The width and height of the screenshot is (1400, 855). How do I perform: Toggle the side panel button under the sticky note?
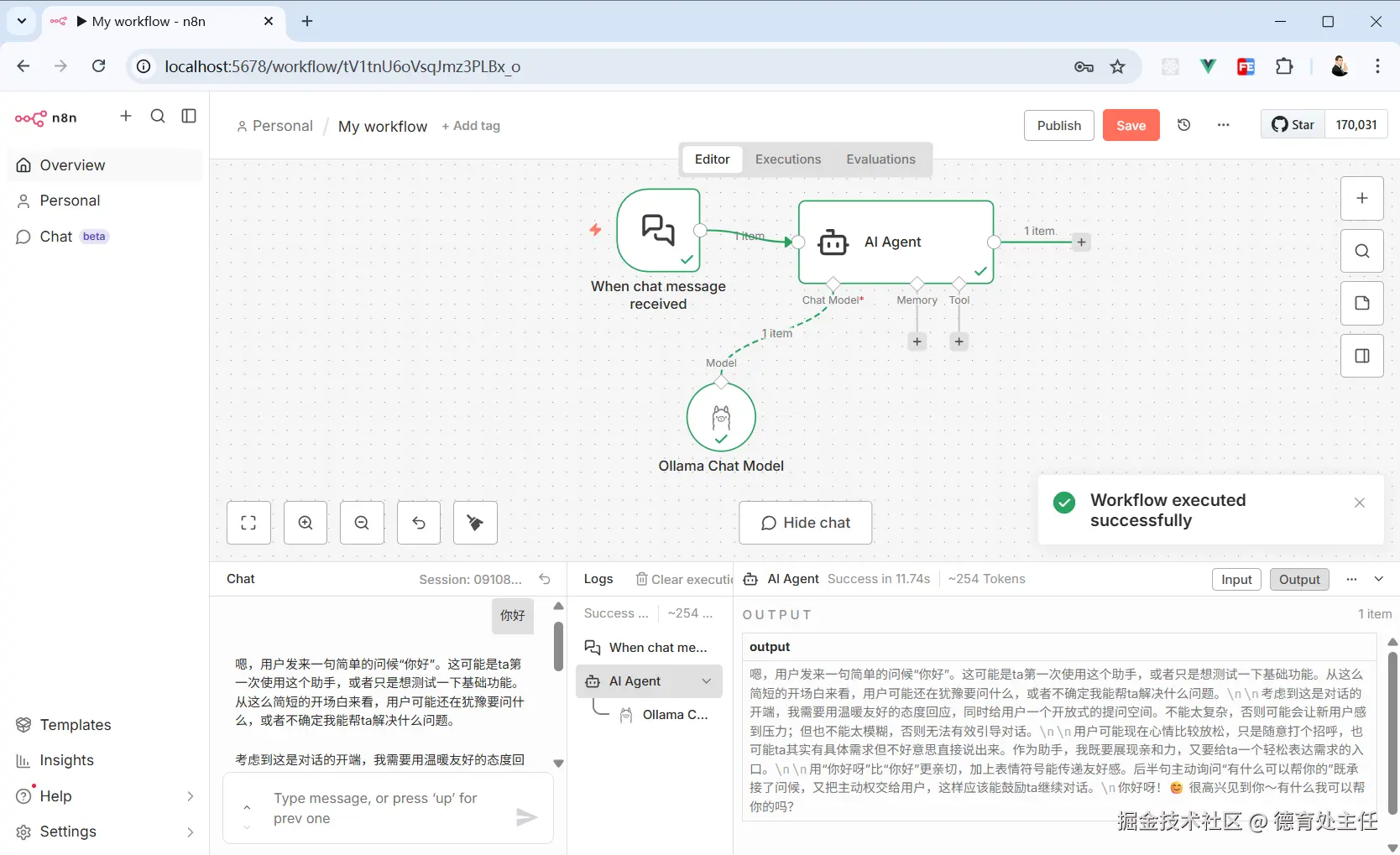tap(1362, 356)
